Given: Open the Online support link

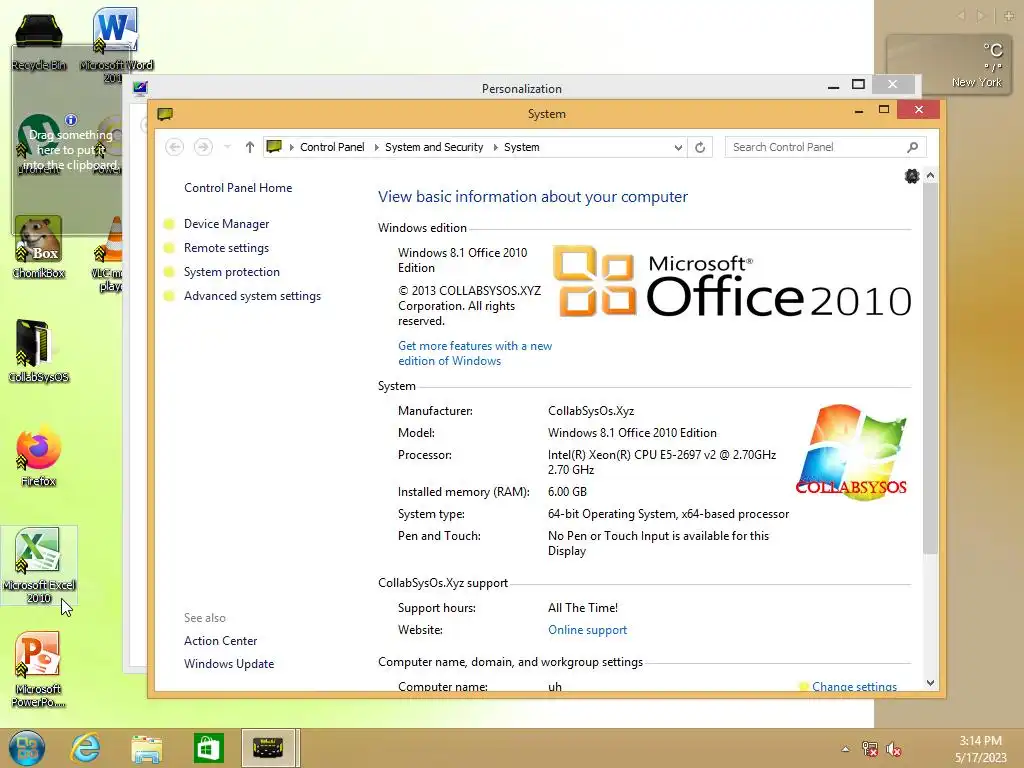Looking at the screenshot, I should (x=588, y=630).
